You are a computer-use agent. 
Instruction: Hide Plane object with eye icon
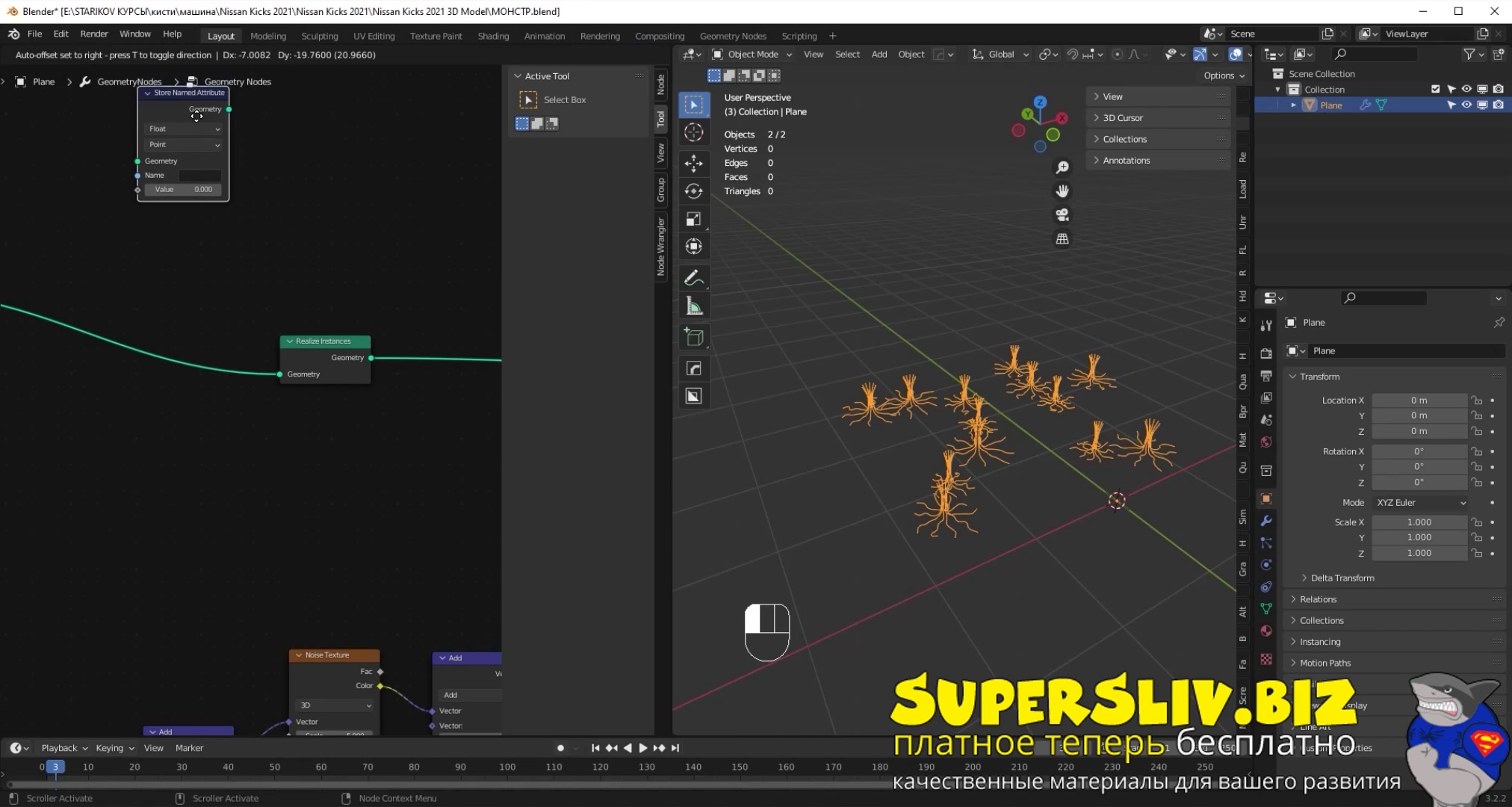pos(1466,105)
